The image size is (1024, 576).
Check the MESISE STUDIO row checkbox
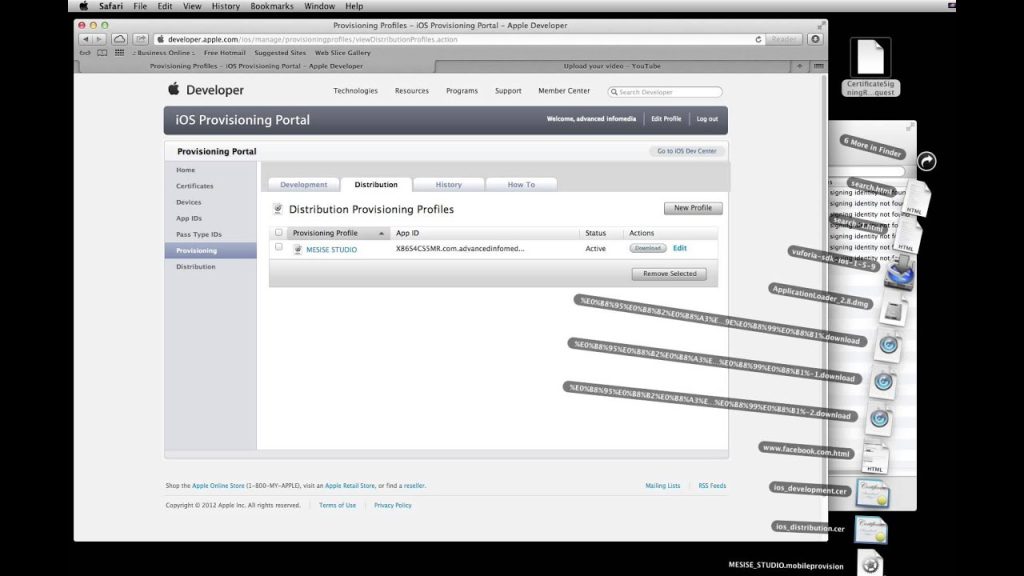pos(279,247)
